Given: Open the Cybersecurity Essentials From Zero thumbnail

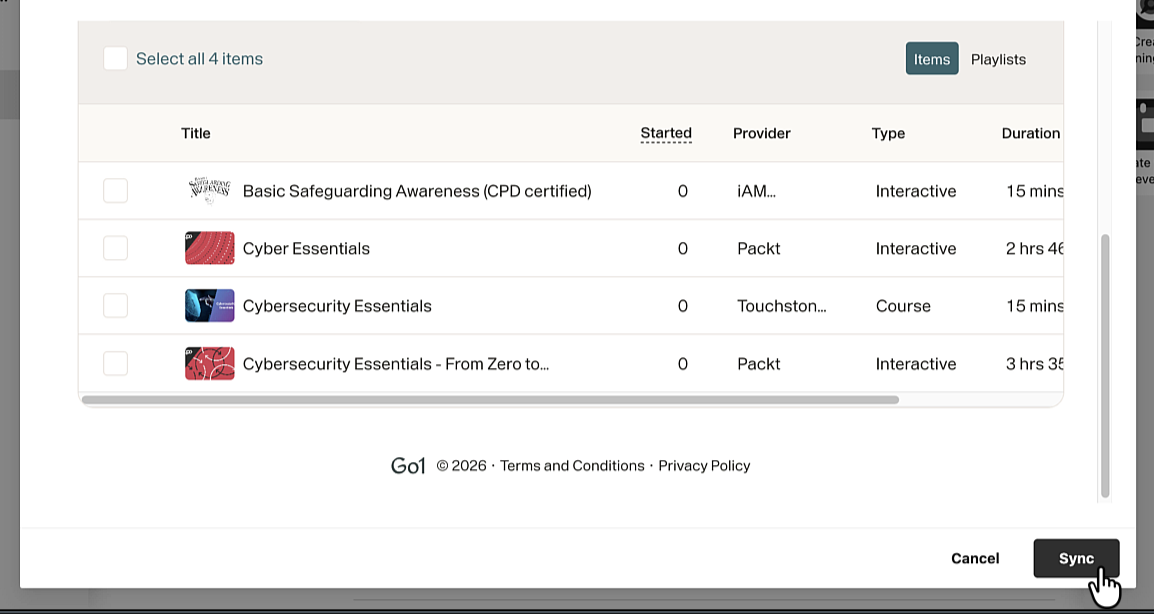Looking at the screenshot, I should tap(210, 364).
